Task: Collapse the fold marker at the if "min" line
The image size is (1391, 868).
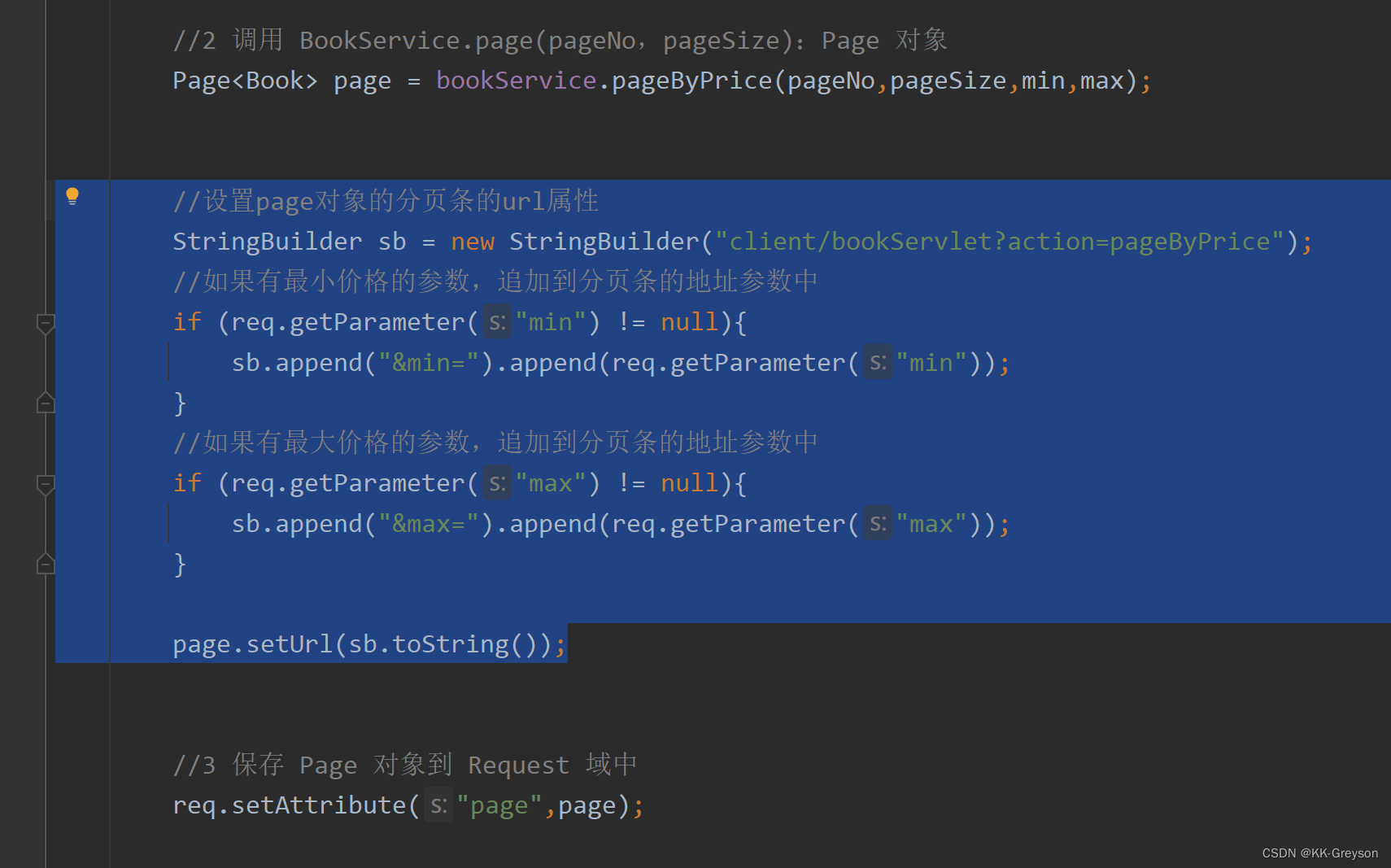Action: point(46,324)
